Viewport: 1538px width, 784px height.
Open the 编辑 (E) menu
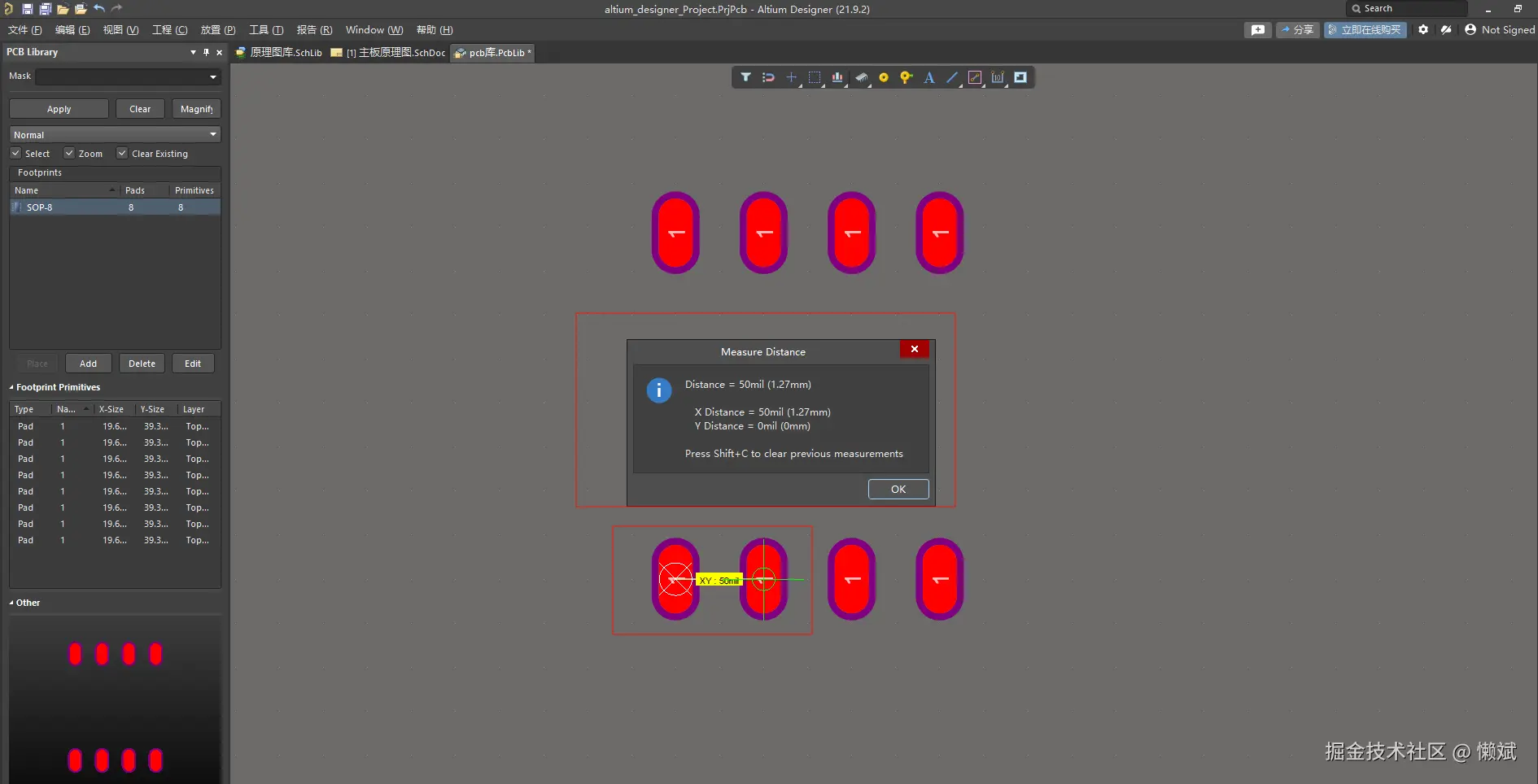click(x=72, y=29)
